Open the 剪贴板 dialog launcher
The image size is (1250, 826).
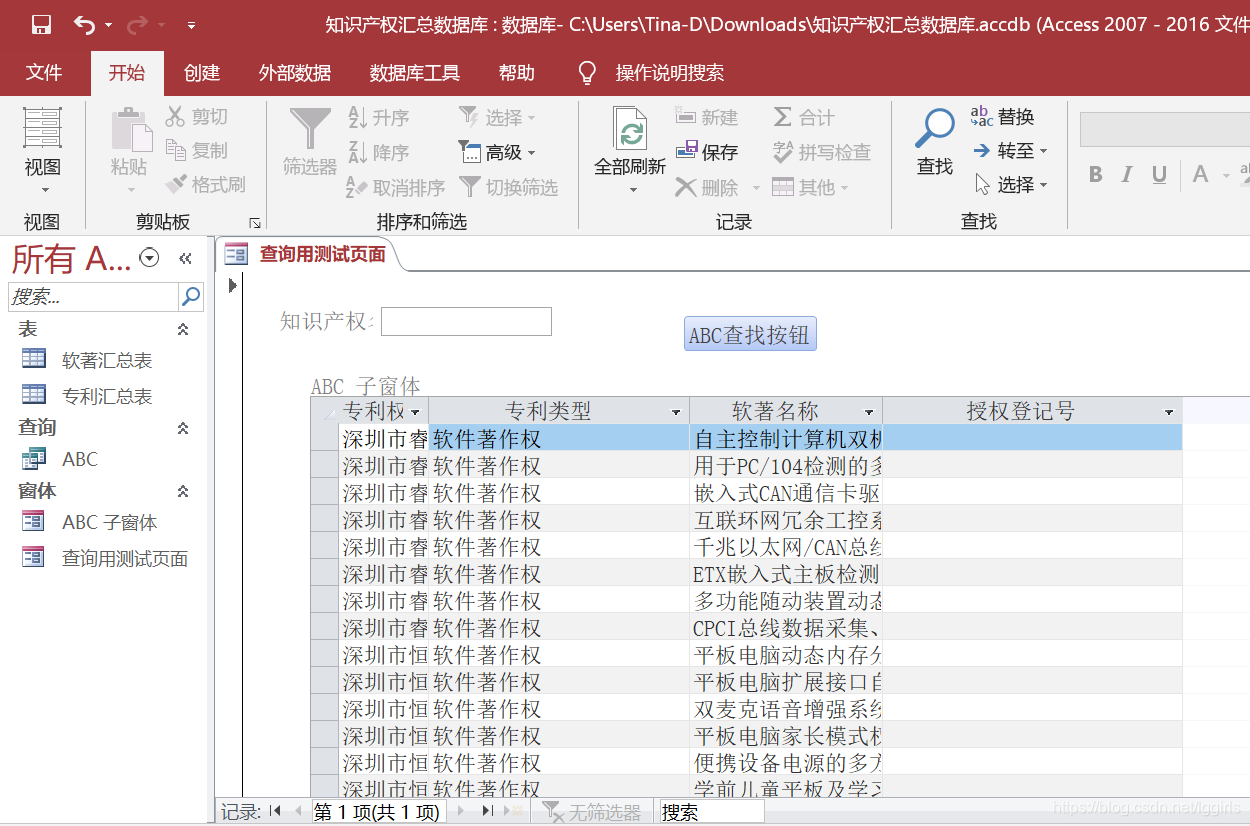point(255,222)
